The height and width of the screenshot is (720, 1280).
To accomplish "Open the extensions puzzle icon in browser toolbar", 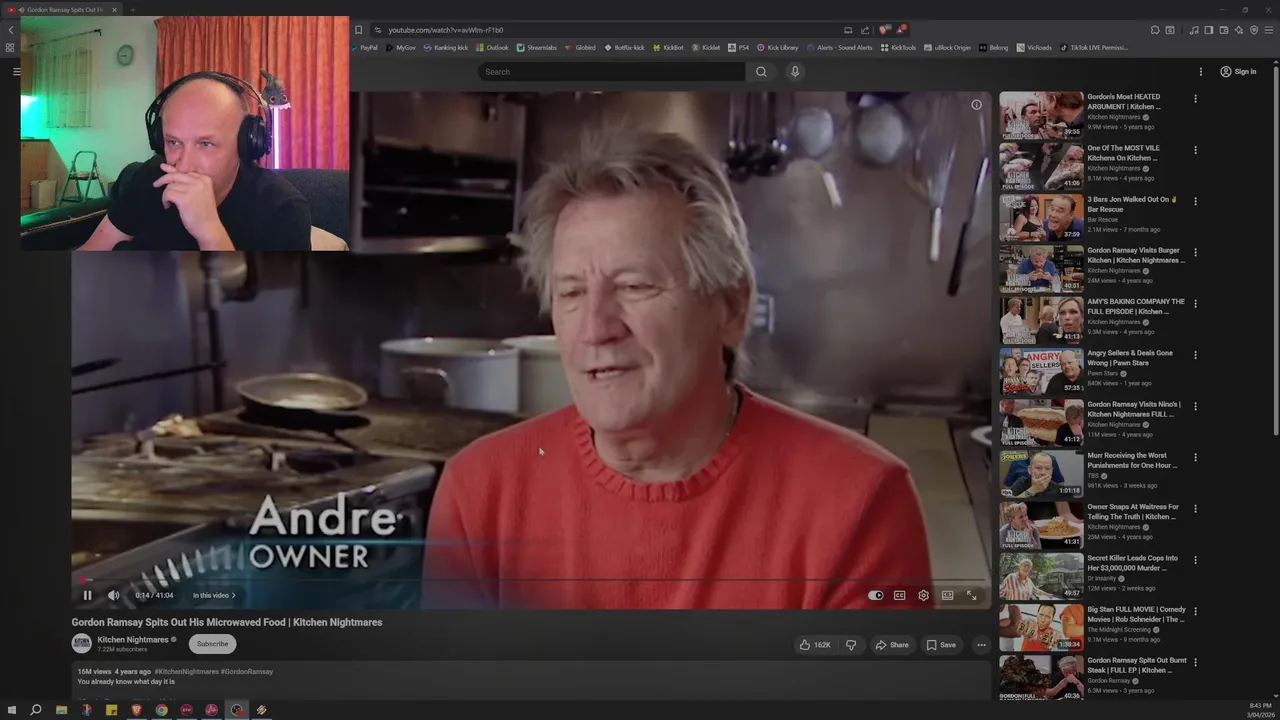I will pyautogui.click(x=1154, y=30).
